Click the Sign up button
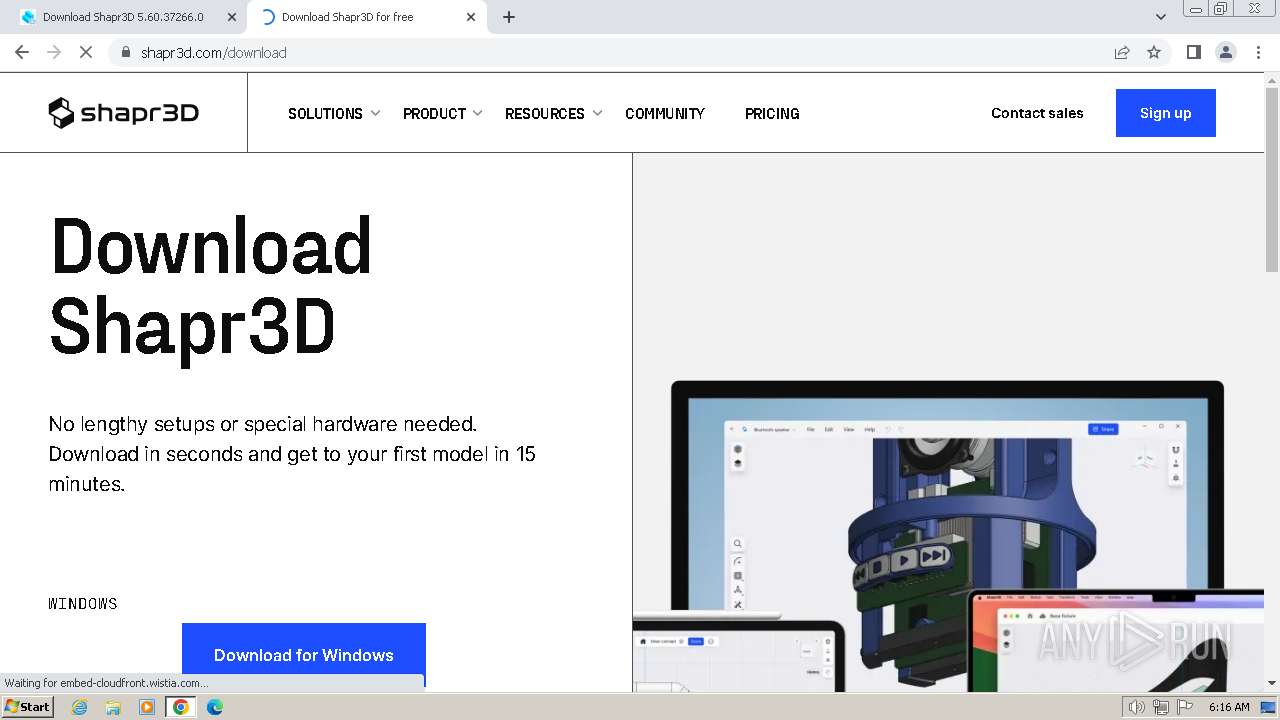 [x=1166, y=113]
